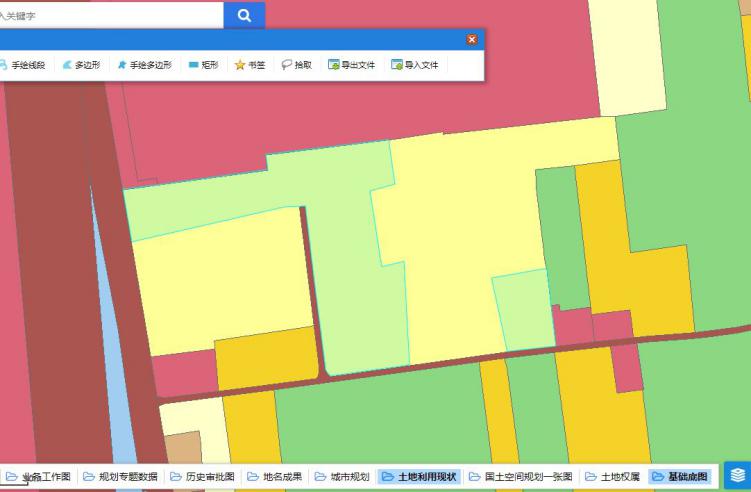Click the 导出文件 export file button
751x492 pixels.
click(x=352, y=65)
